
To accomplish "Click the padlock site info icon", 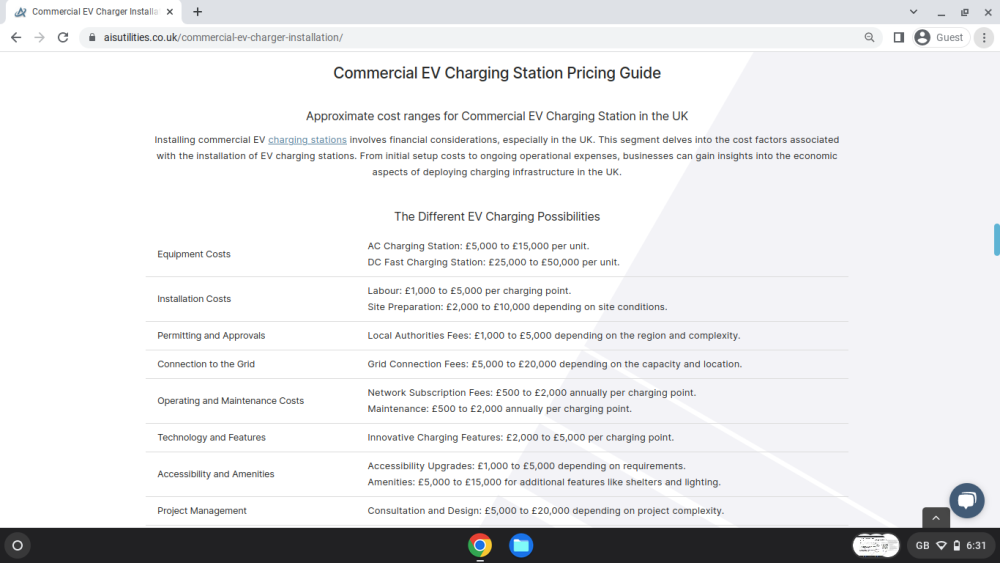I will pyautogui.click(x=92, y=38).
